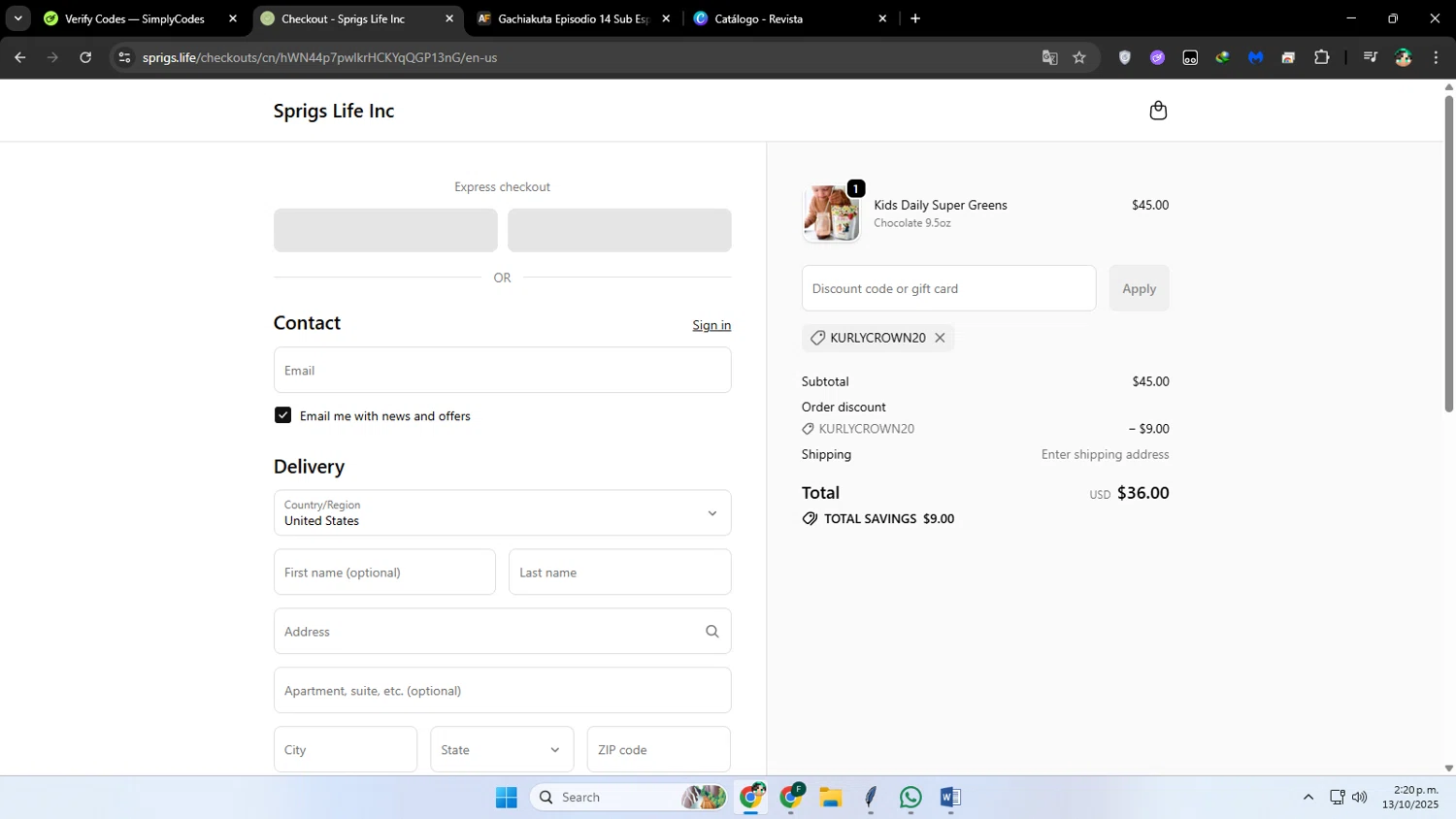Open the Google Translate page icon

click(x=1049, y=57)
